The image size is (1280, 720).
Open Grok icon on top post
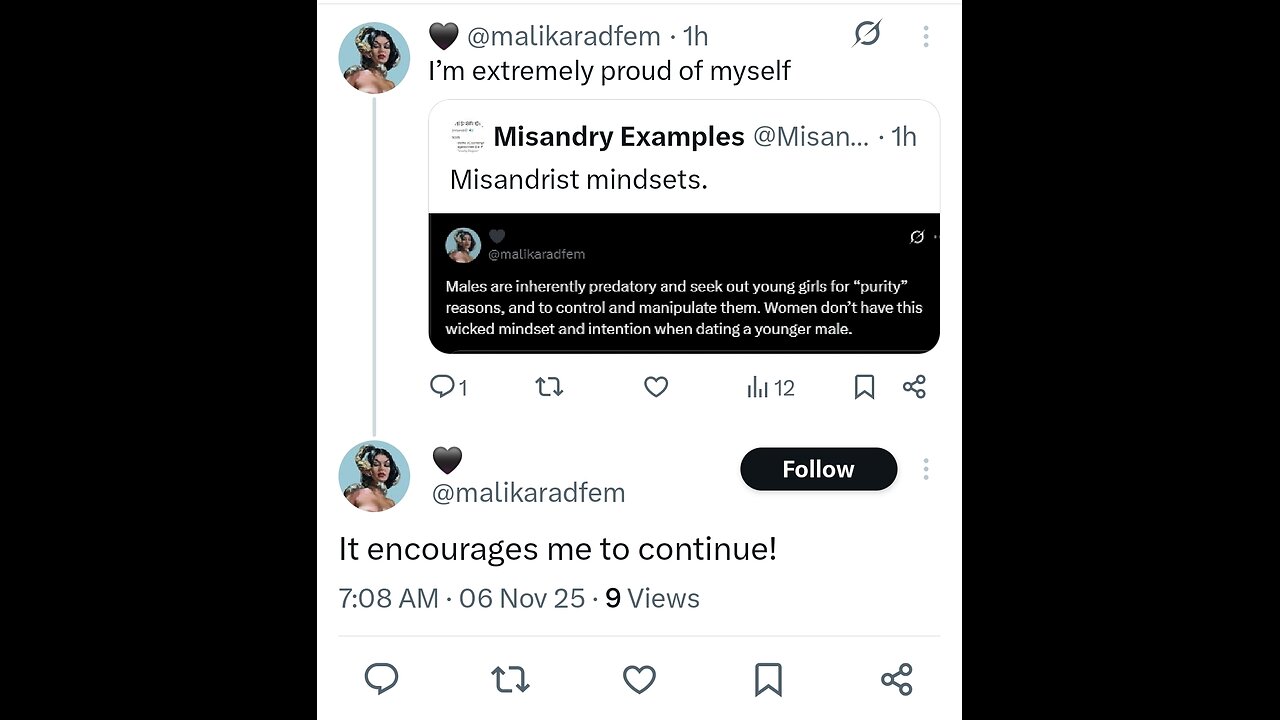[x=867, y=34]
